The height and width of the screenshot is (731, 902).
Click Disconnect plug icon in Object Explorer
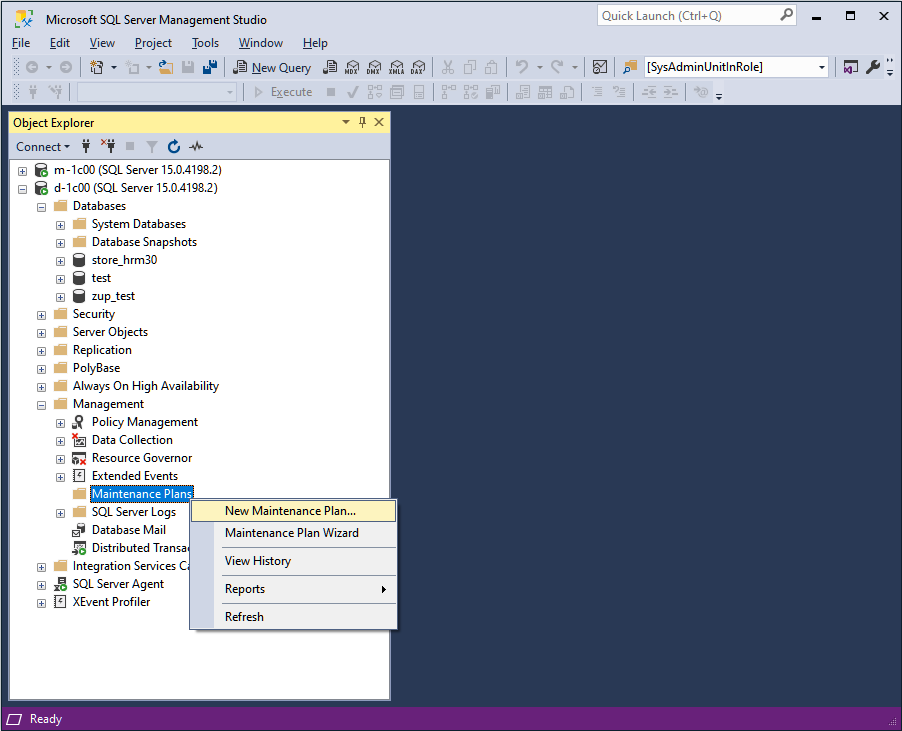pos(108,146)
